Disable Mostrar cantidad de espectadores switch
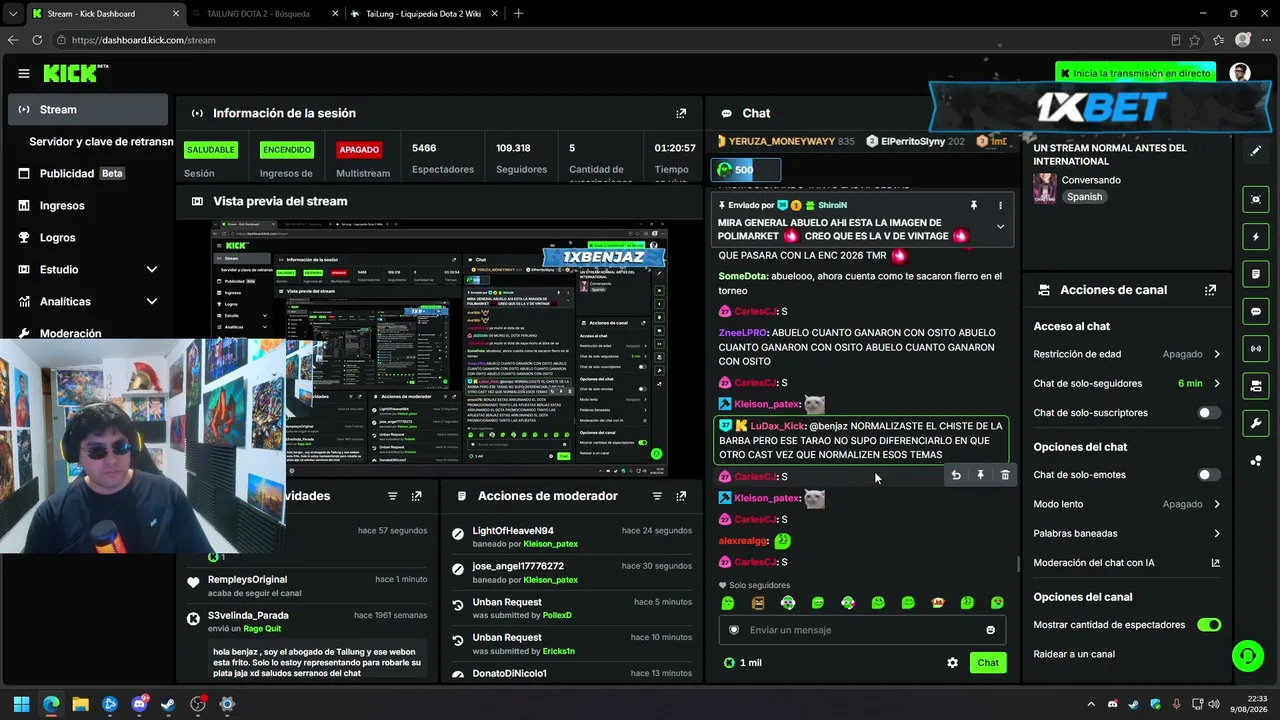This screenshot has width=1280, height=720. click(1209, 625)
